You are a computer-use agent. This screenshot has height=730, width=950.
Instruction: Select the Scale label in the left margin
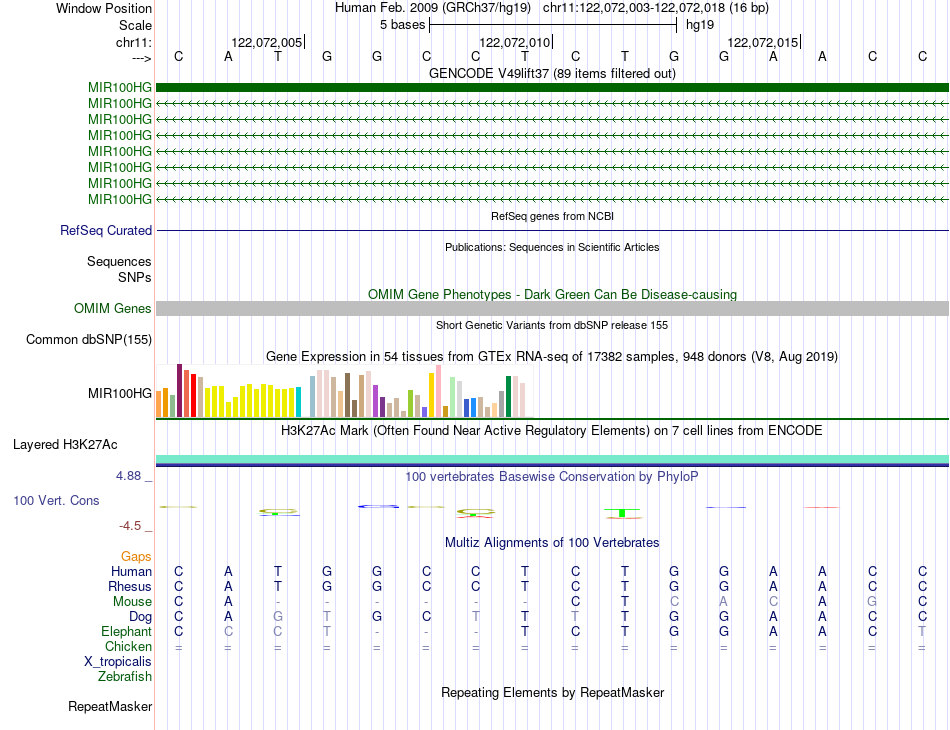pyautogui.click(x=135, y=25)
